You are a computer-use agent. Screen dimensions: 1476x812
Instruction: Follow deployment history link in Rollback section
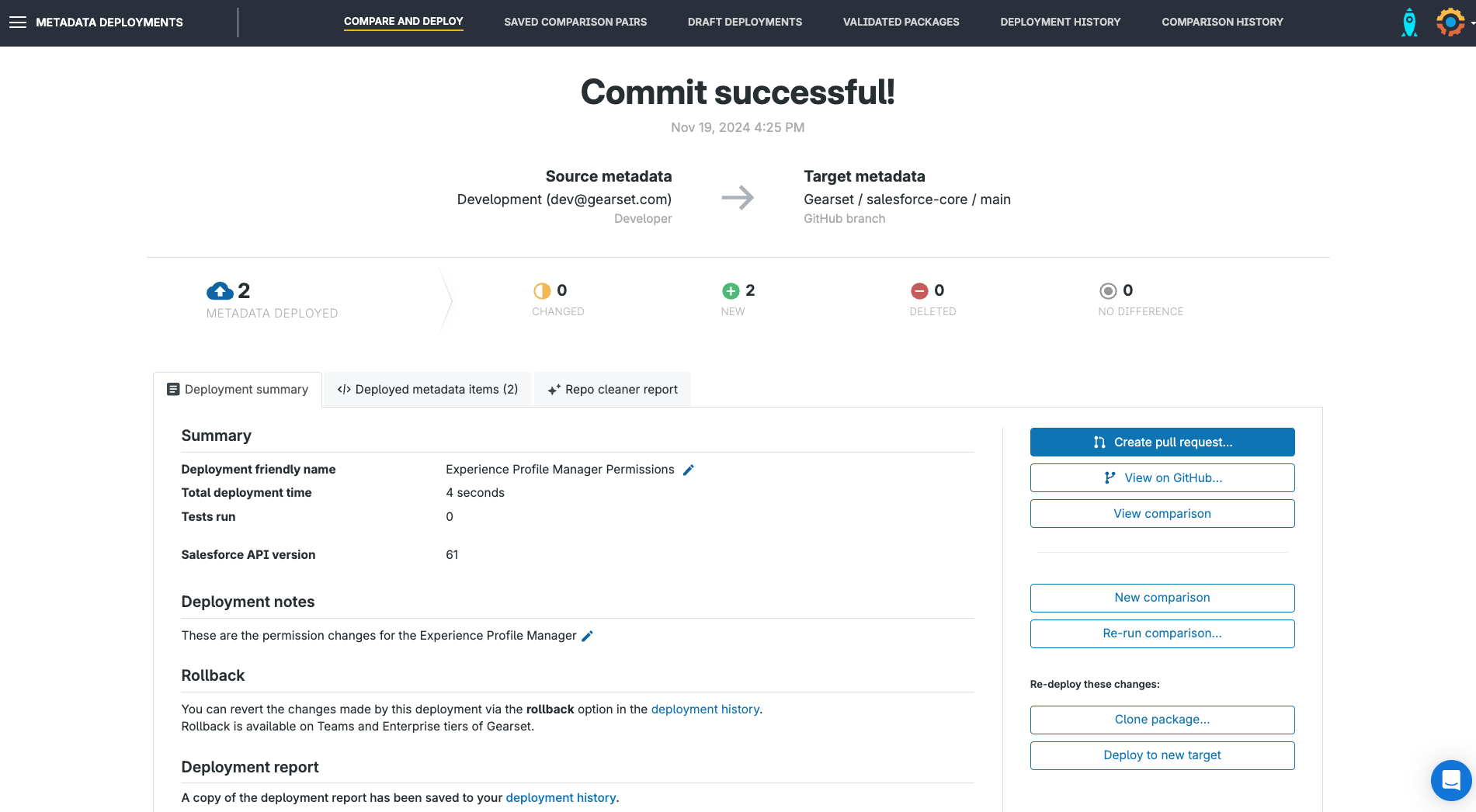704,710
